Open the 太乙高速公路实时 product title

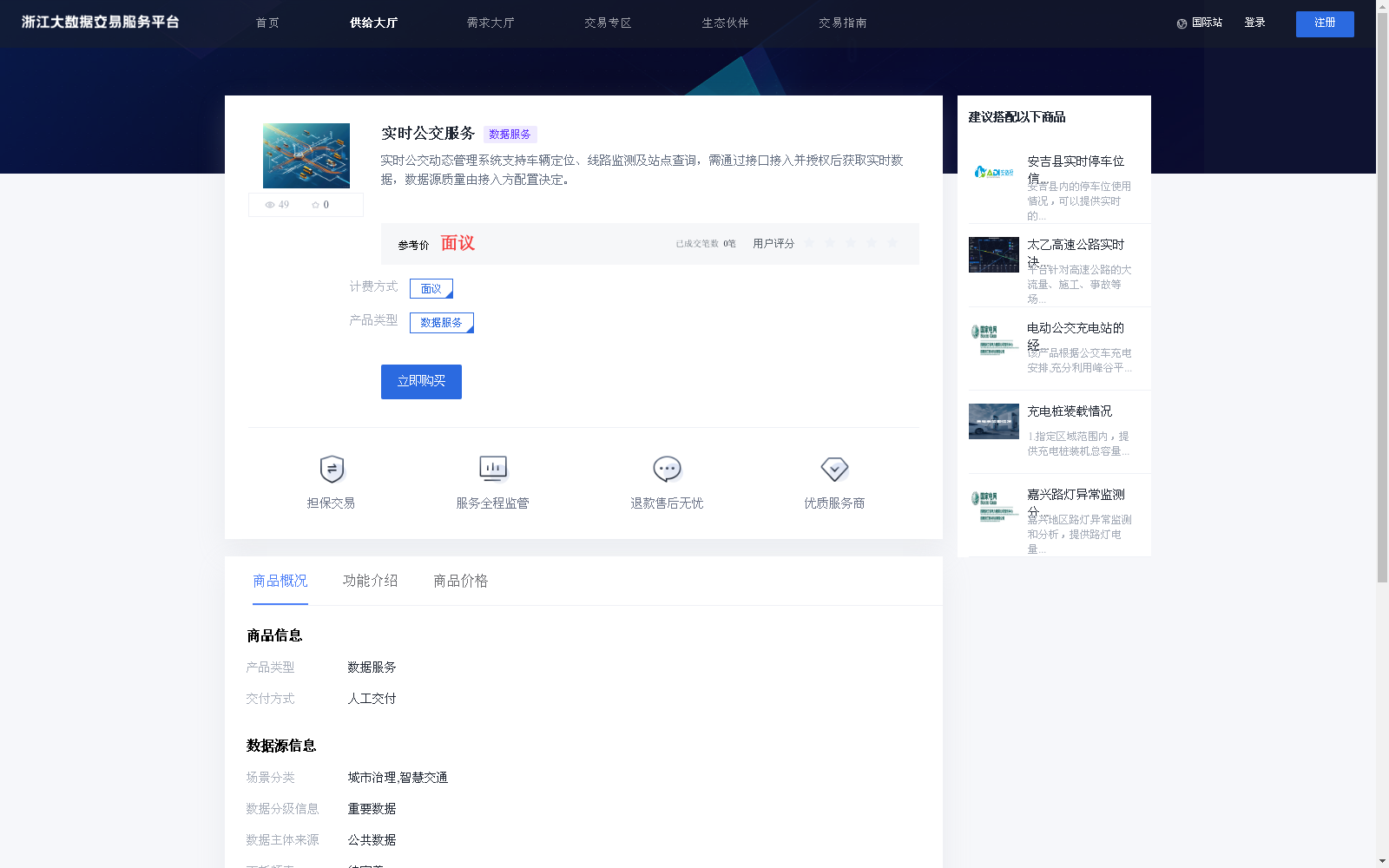(1076, 253)
